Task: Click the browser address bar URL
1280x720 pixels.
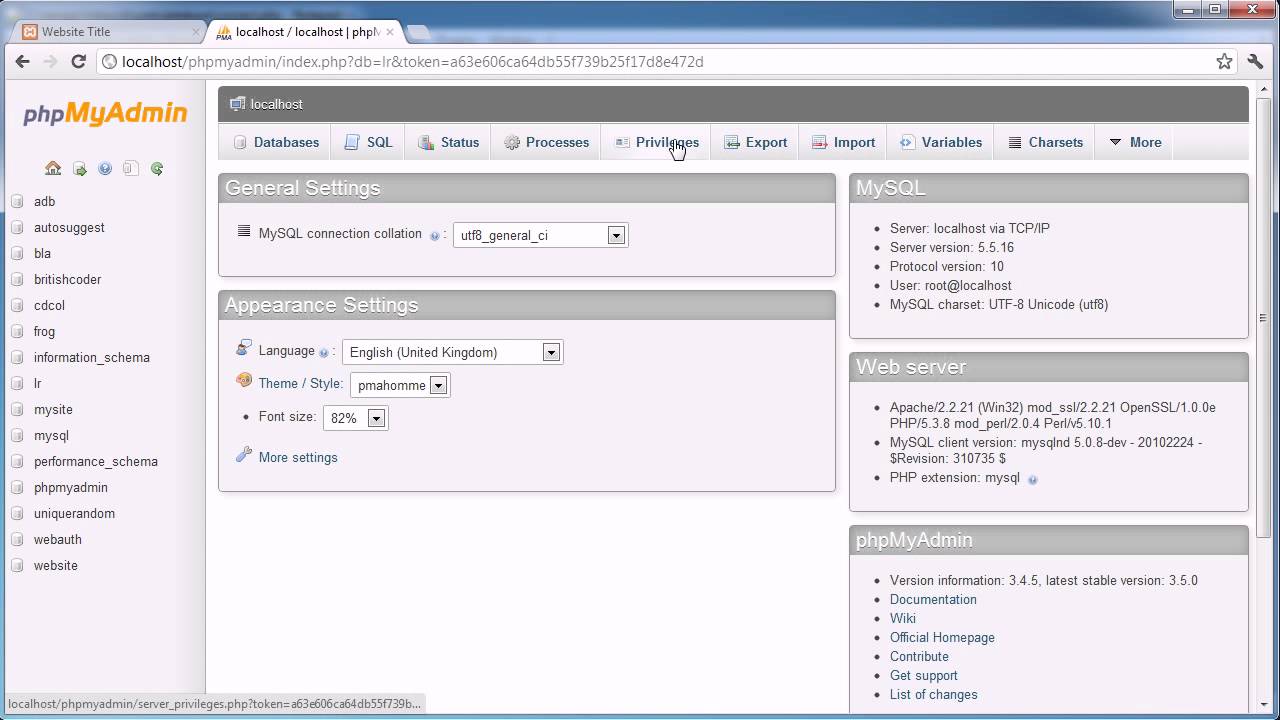Action: [x=412, y=61]
